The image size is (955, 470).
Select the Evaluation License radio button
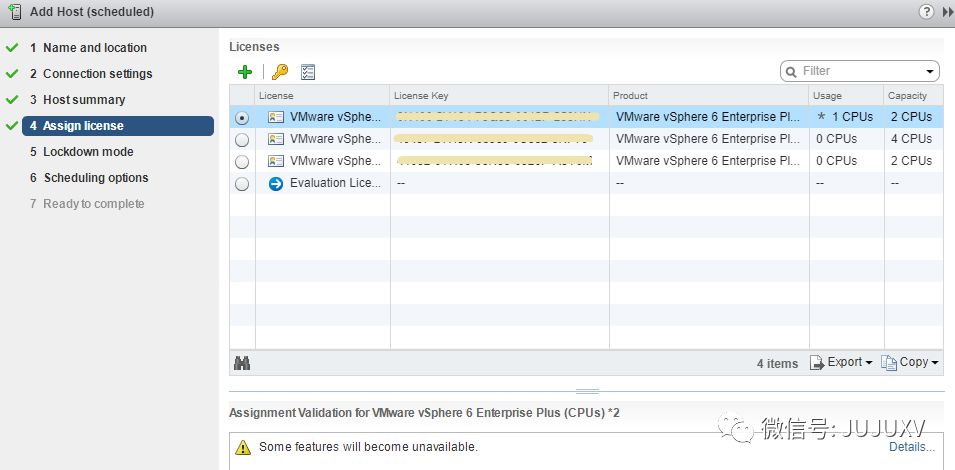click(x=242, y=184)
